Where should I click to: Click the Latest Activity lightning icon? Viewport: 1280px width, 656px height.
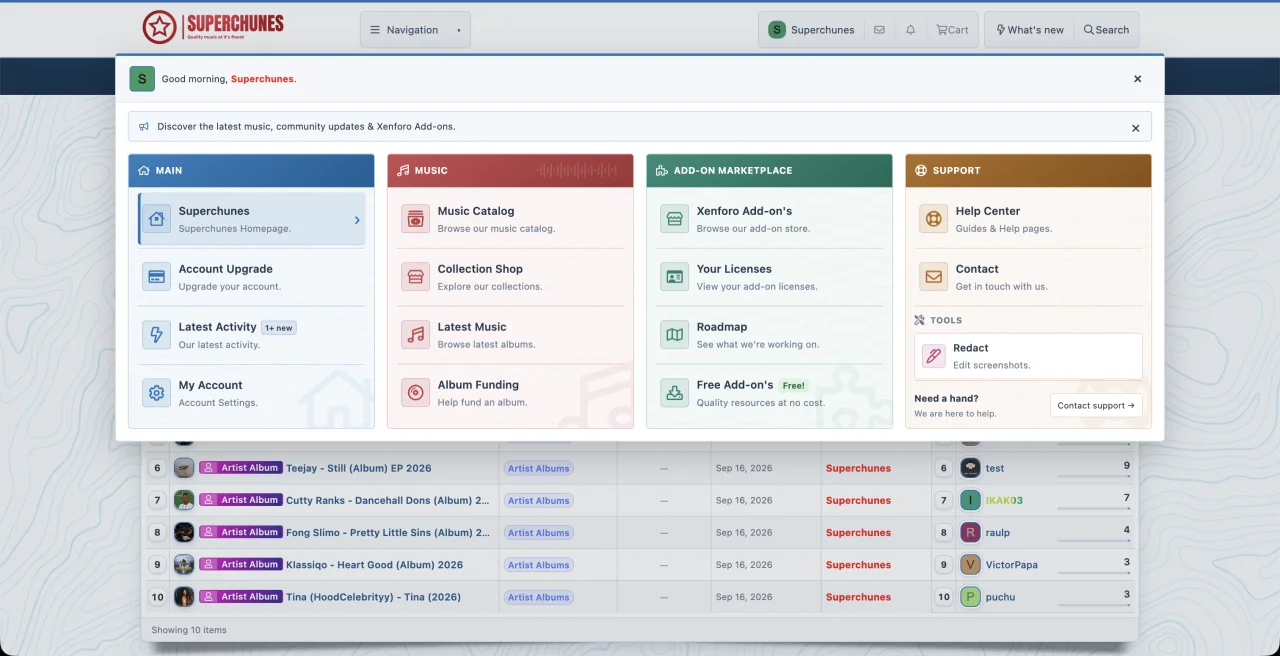tap(157, 335)
